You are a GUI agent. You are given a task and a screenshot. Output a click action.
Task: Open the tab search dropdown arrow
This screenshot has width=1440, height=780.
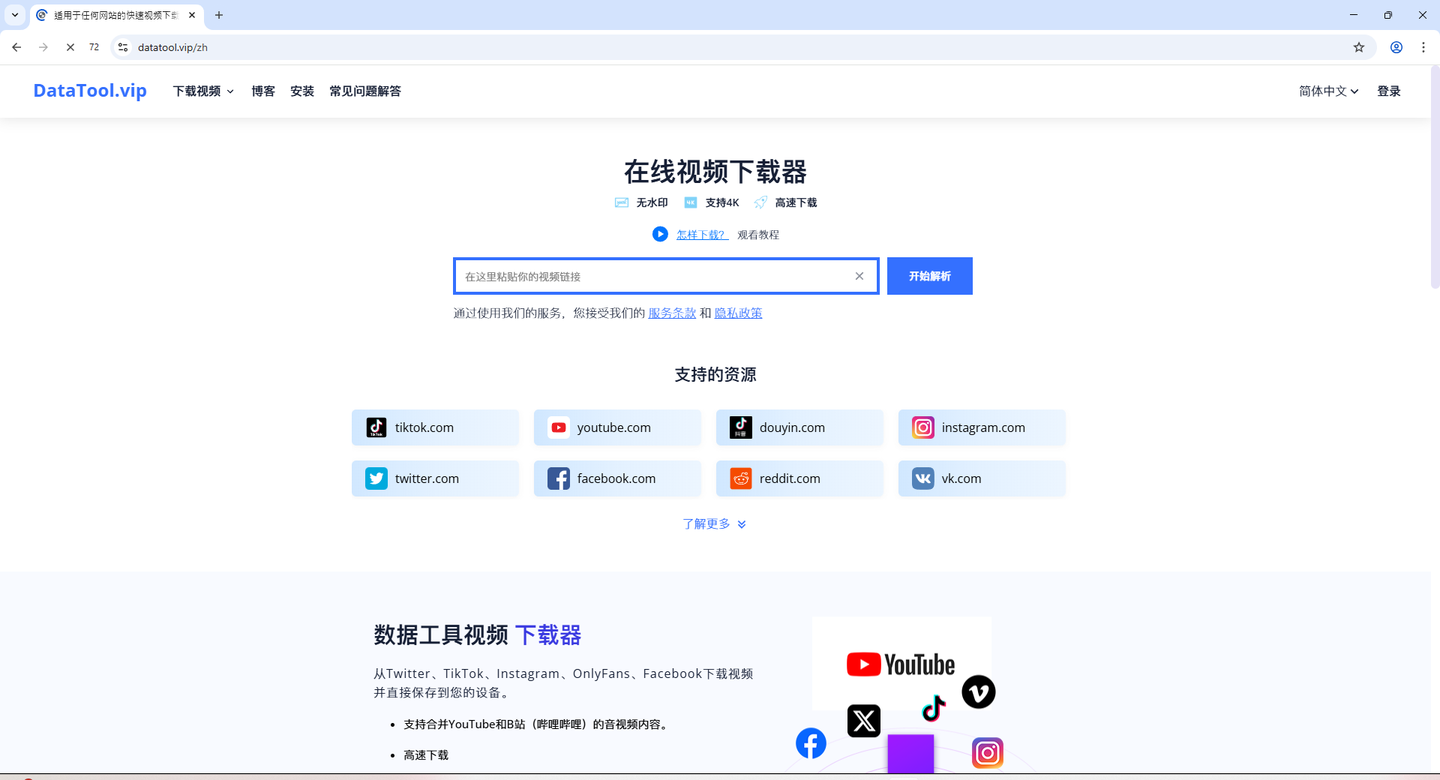pyautogui.click(x=15, y=15)
